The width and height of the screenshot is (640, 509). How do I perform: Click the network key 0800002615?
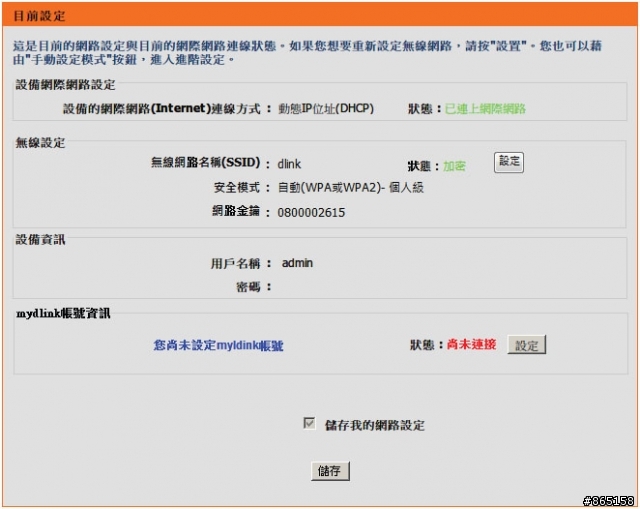(311, 213)
